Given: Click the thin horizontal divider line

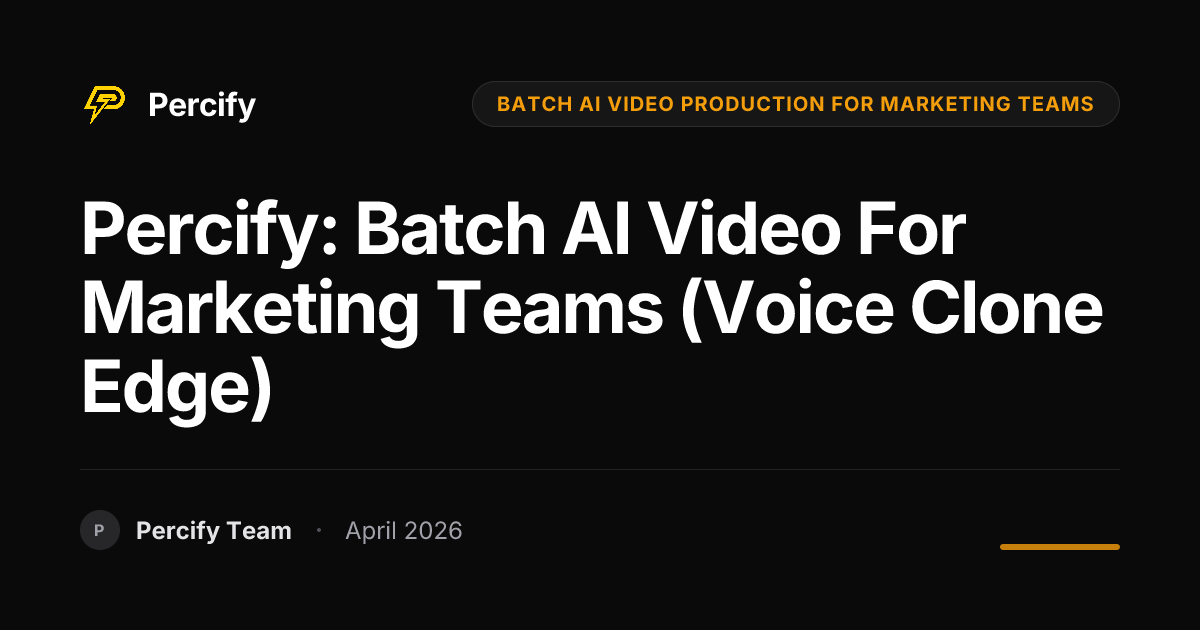Looking at the screenshot, I should (x=600, y=469).
